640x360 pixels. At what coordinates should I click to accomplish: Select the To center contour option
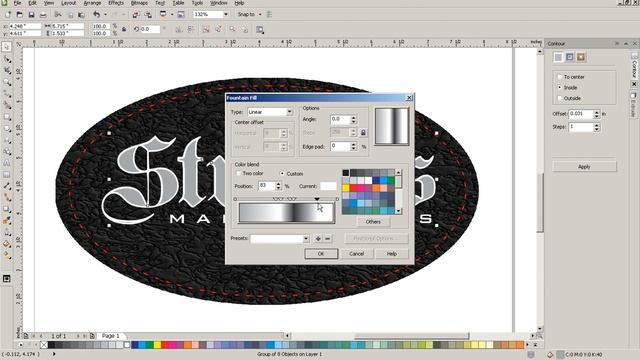[x=560, y=77]
